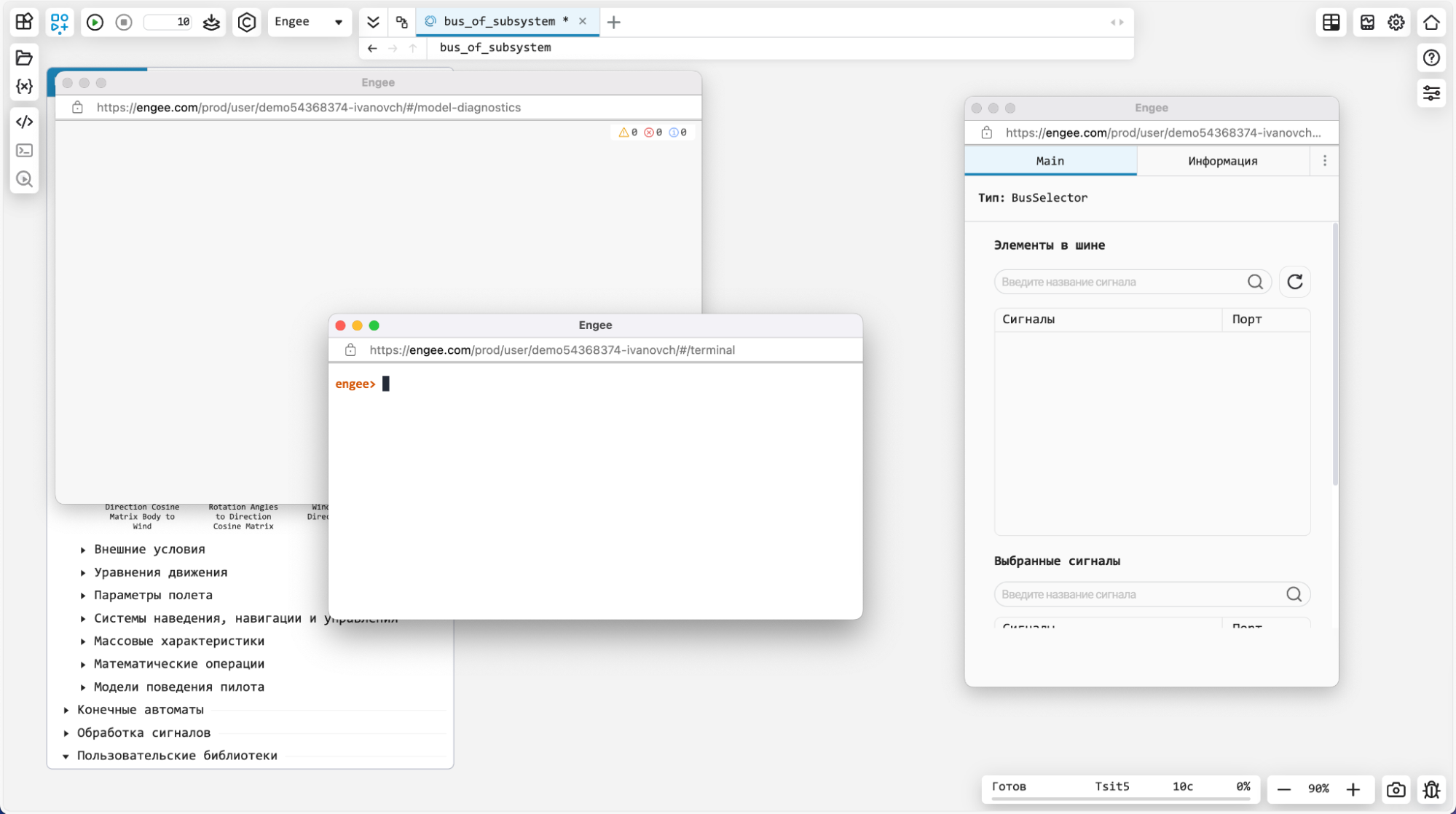Stop the simulation with Stop button
This screenshot has height=814, width=1456.
(124, 22)
